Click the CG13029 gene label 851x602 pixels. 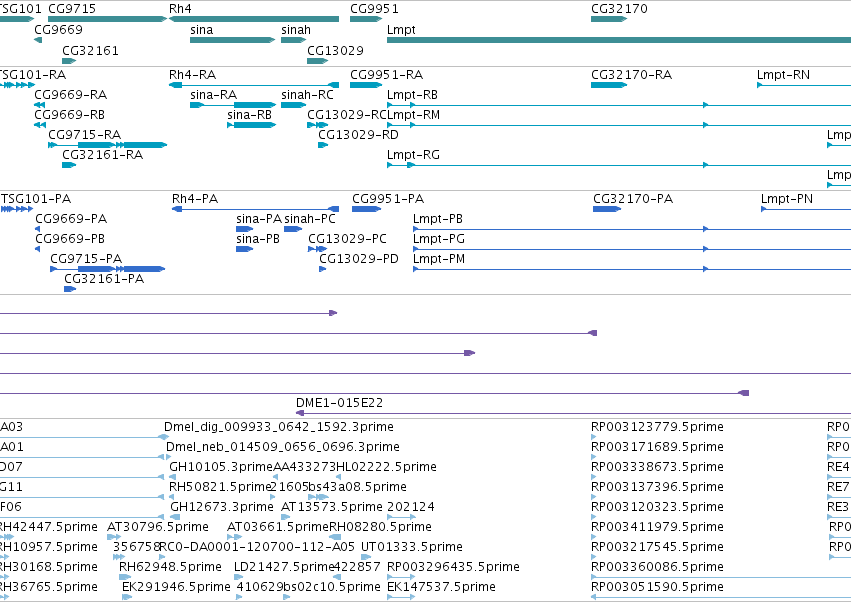point(335,50)
